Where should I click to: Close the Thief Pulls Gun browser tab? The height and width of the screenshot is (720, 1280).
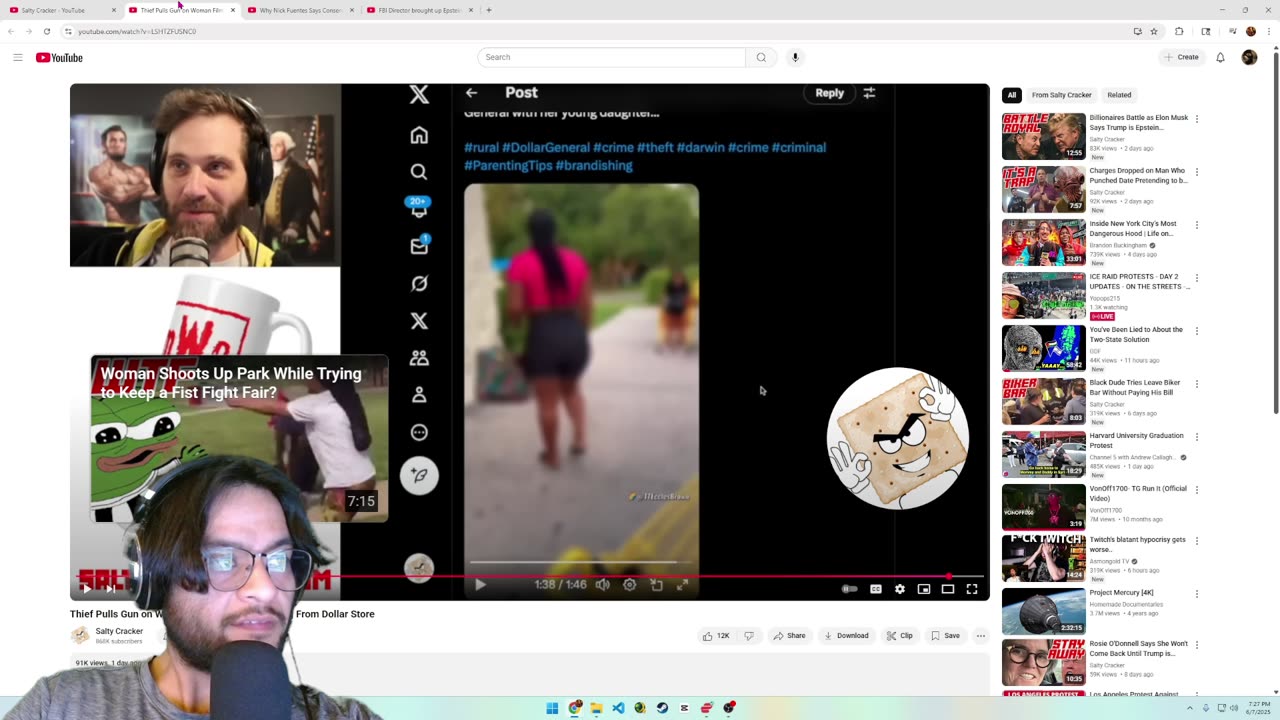click(x=233, y=10)
